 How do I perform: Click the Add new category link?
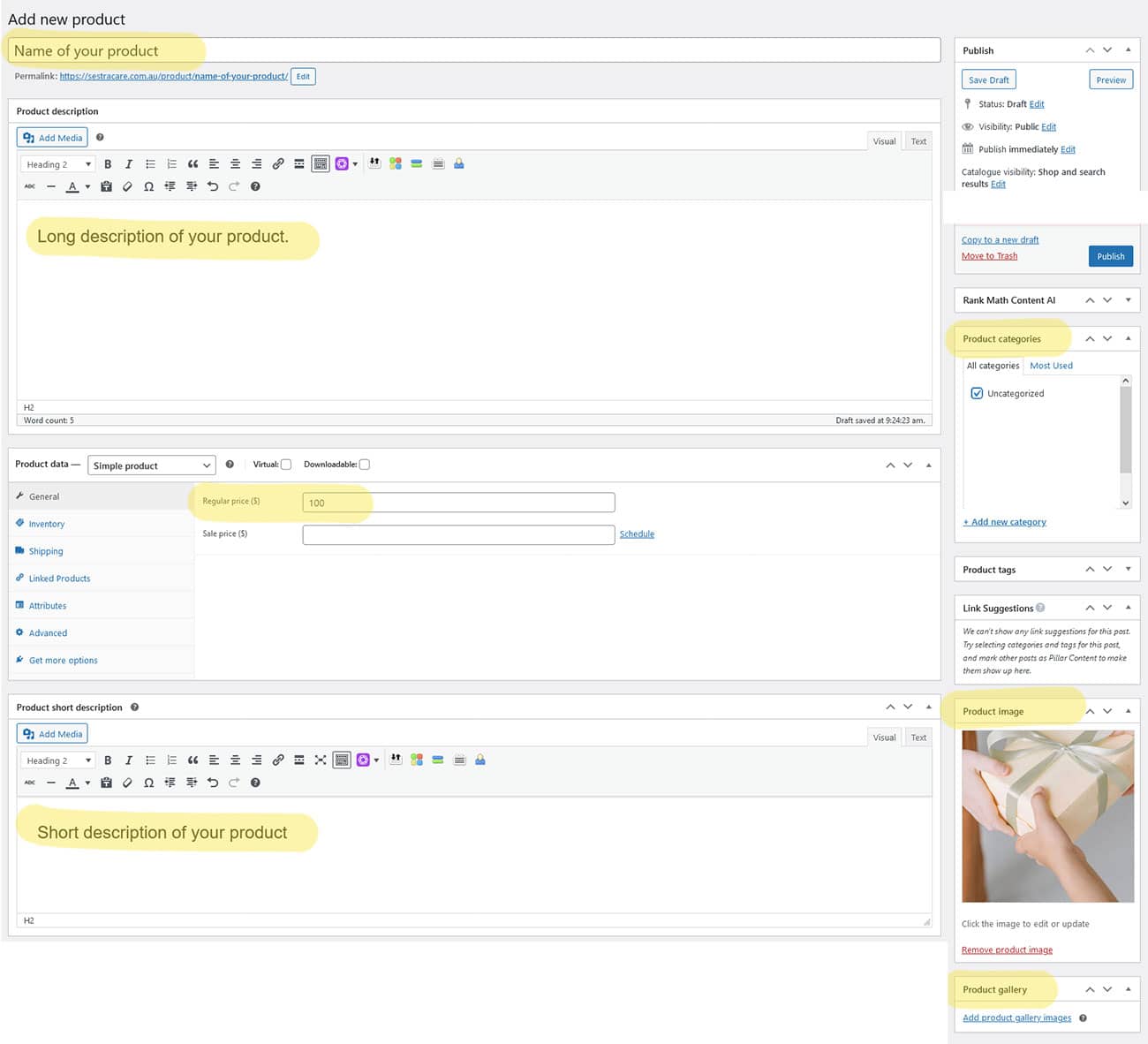1005,522
